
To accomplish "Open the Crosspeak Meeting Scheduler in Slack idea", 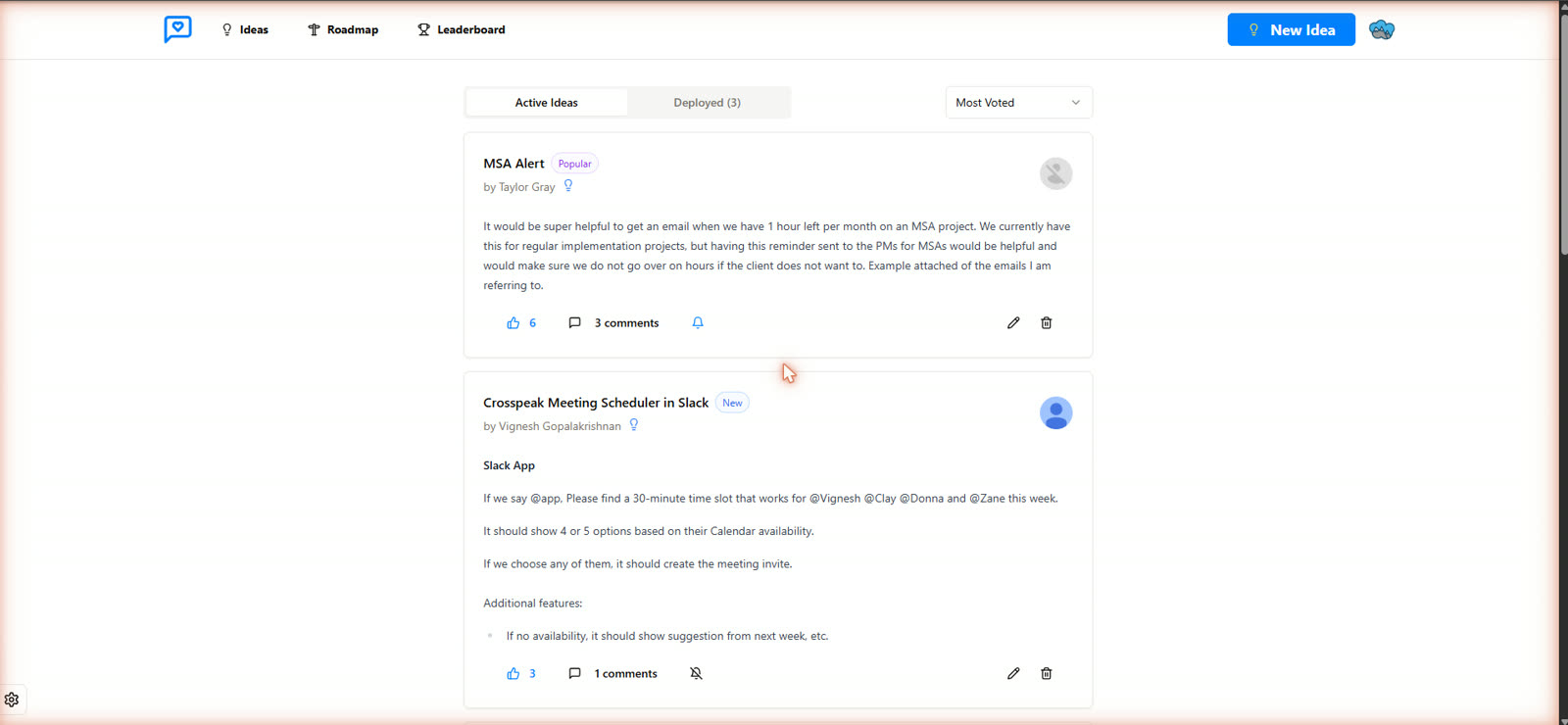I will pos(596,403).
